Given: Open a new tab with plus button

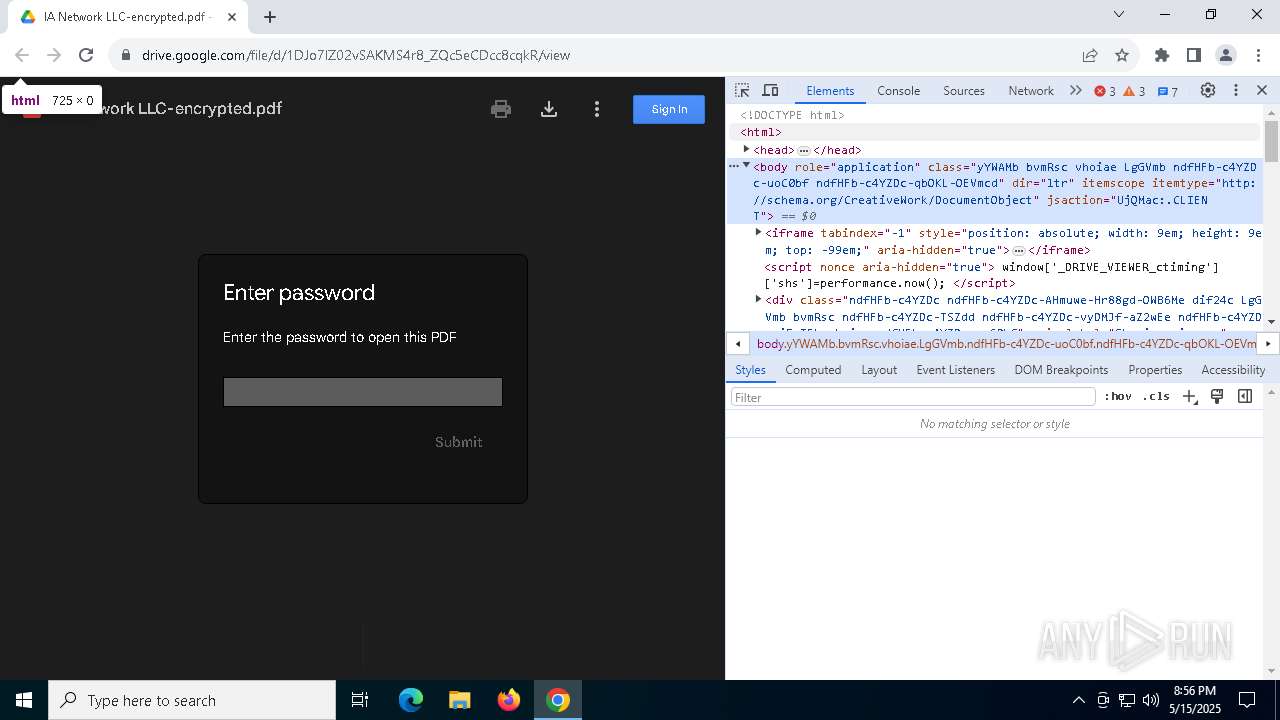Looking at the screenshot, I should tap(270, 17).
